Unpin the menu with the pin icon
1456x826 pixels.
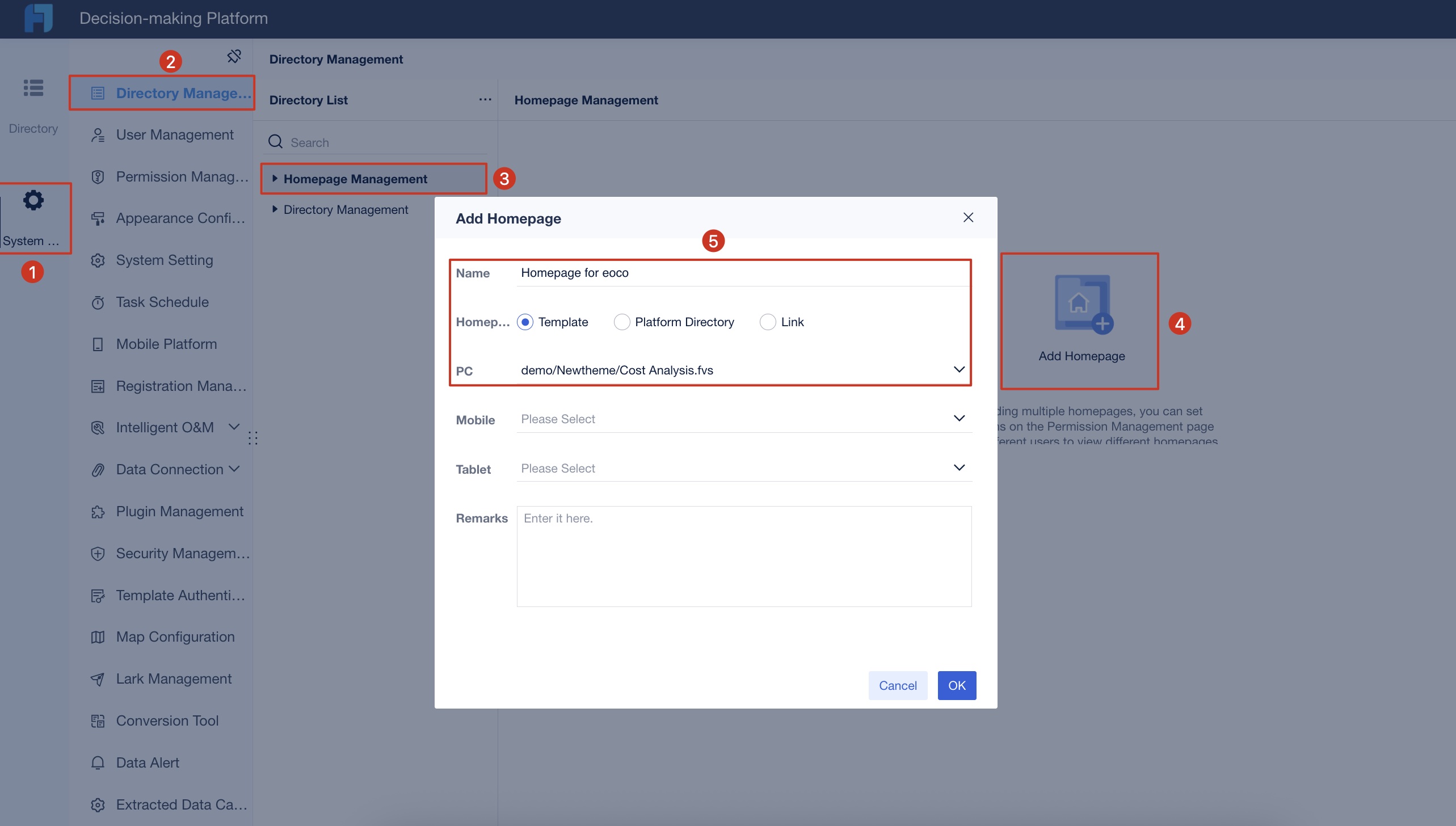234,56
